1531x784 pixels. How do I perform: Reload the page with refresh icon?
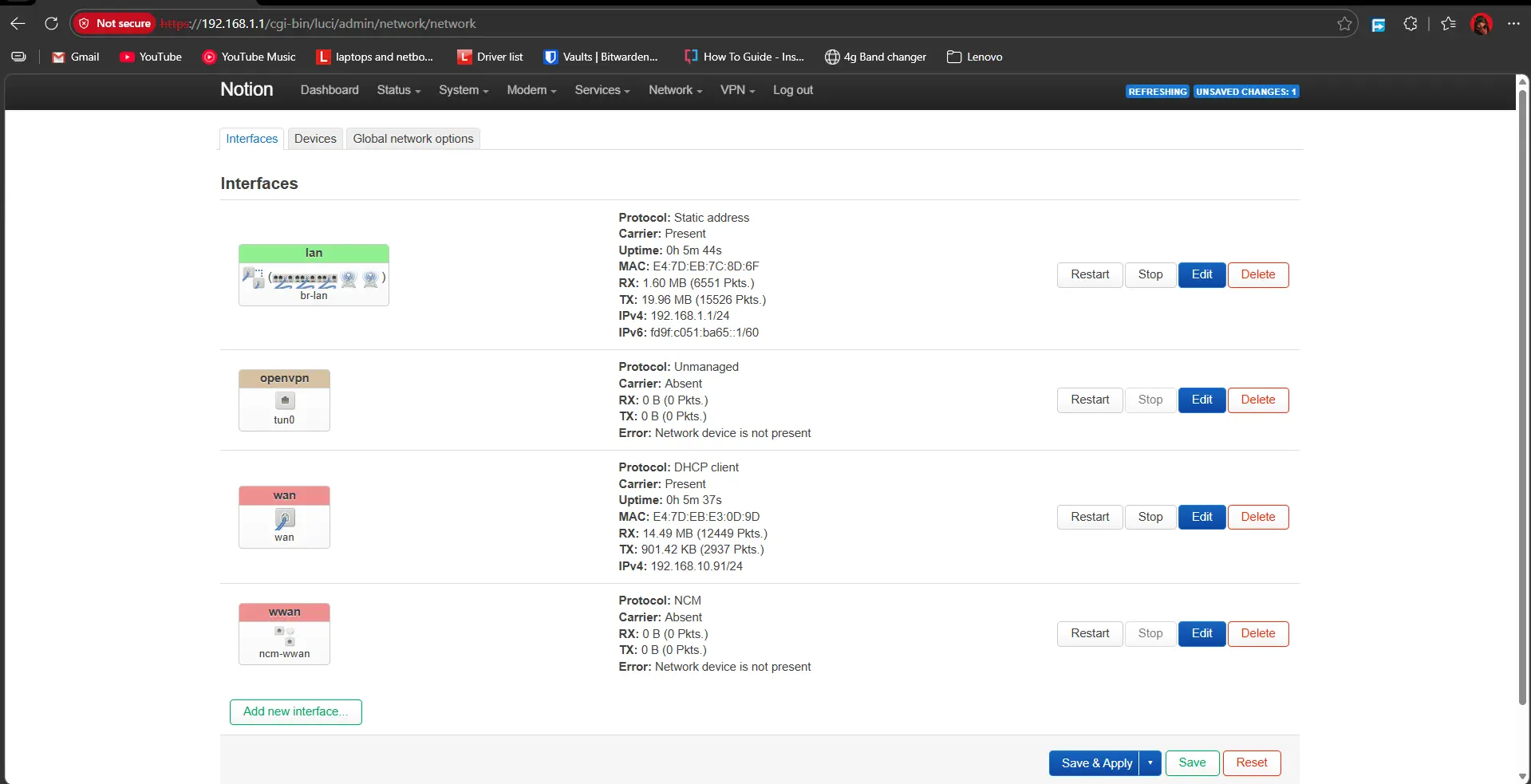pos(51,24)
